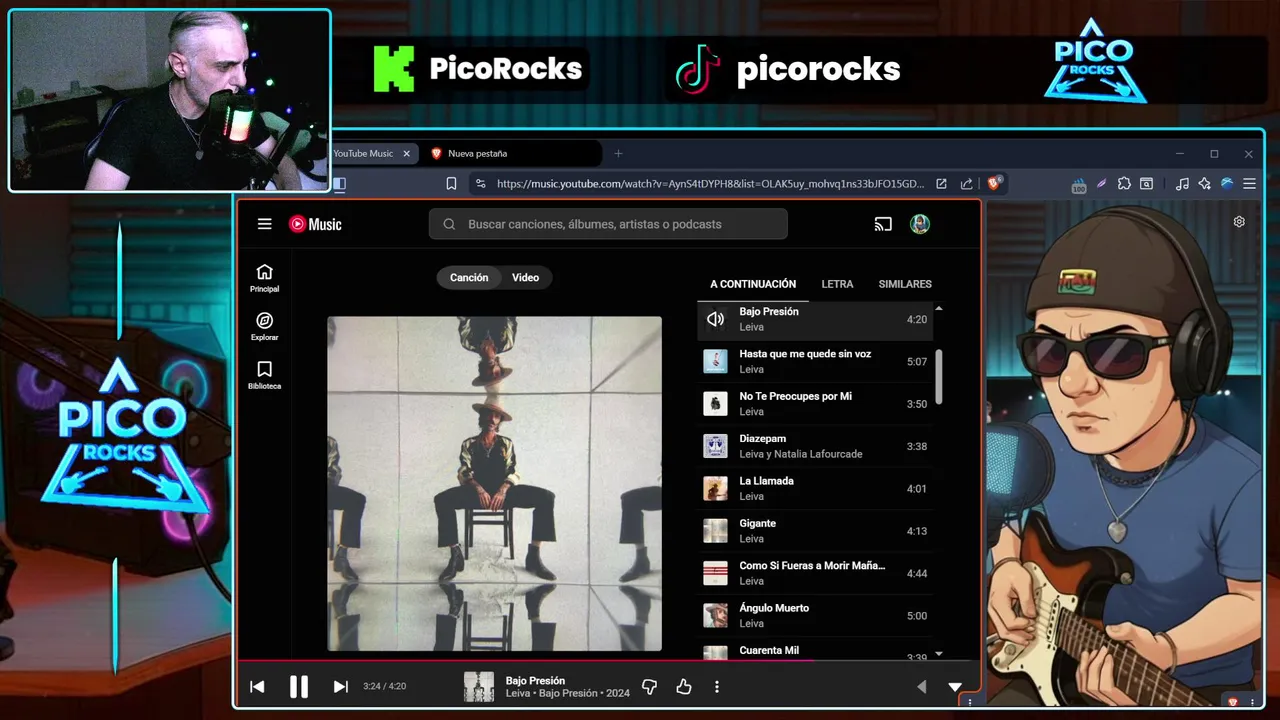Play No Te Preocupes por Mi
This screenshot has width=1280, height=720.
816,403
